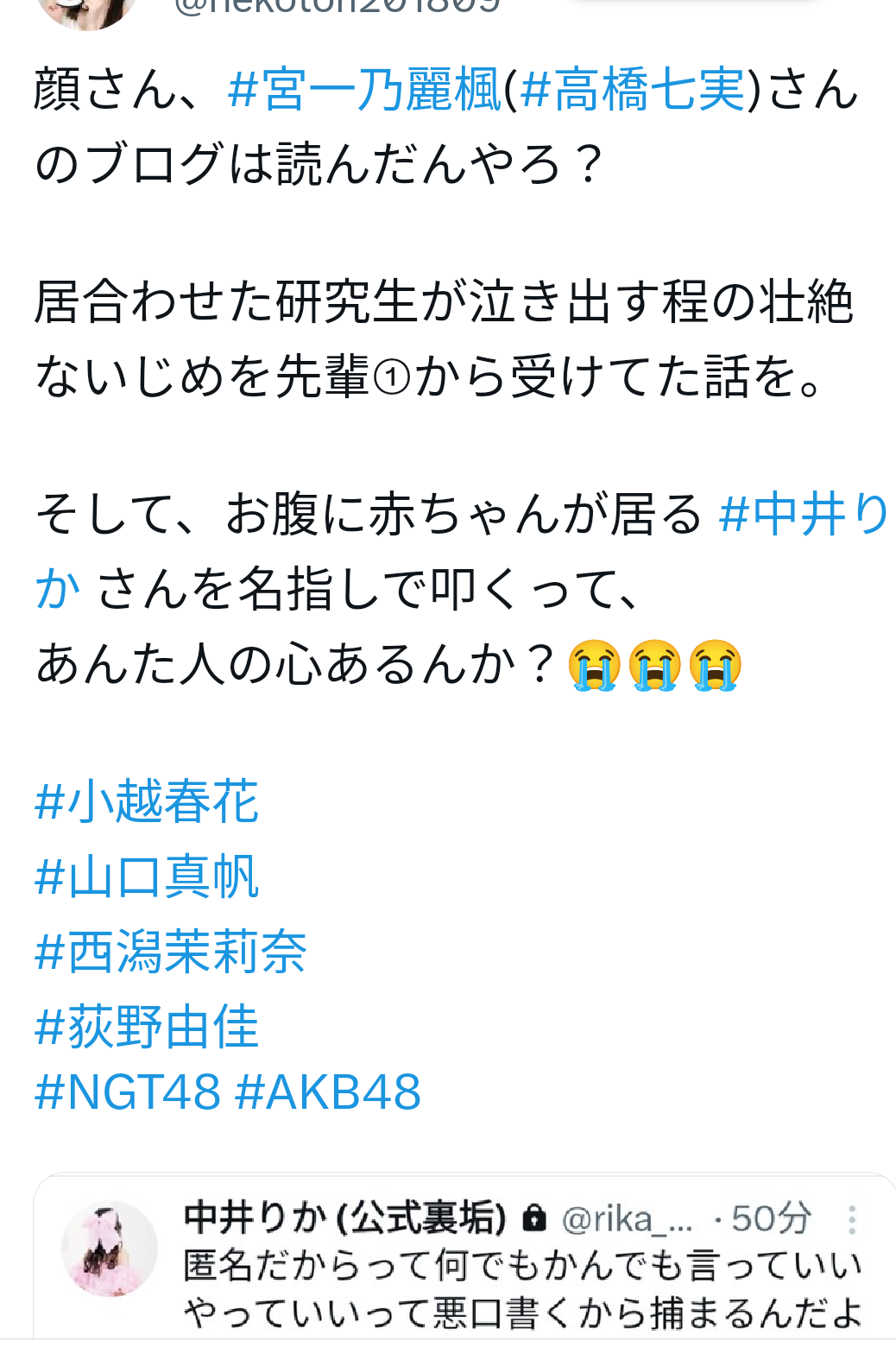Open 中井りか (公式裏垢) display name

[345, 1218]
